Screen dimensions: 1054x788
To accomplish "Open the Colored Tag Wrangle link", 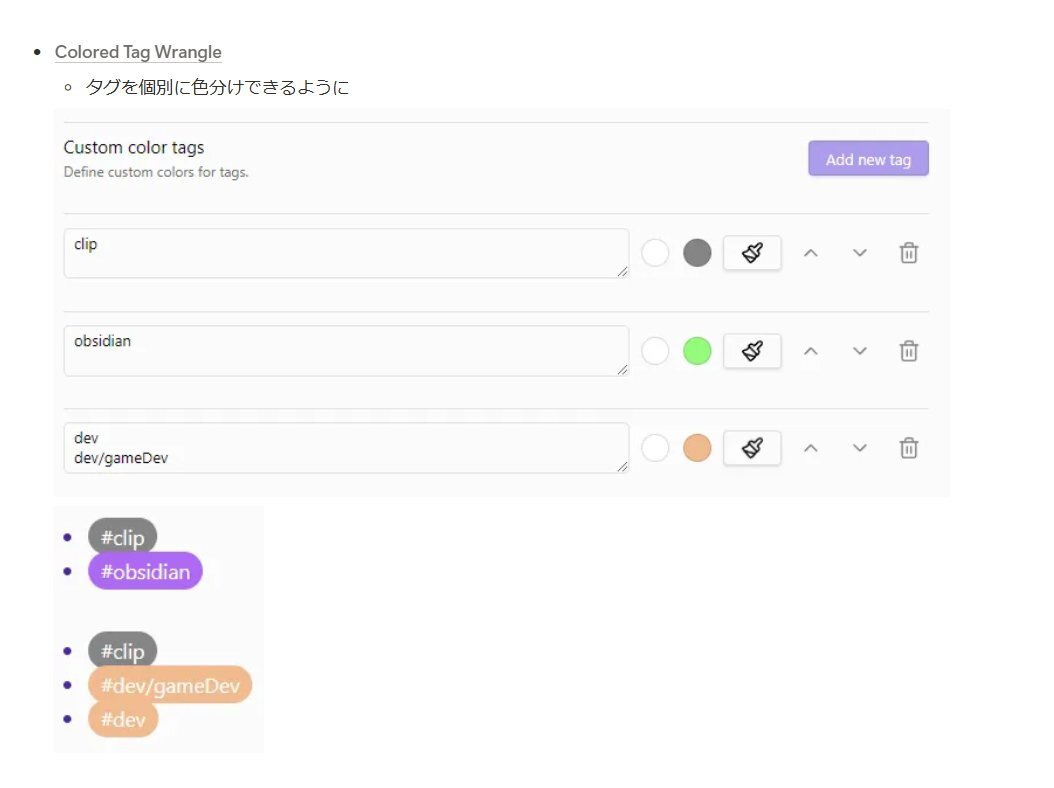I will (138, 52).
